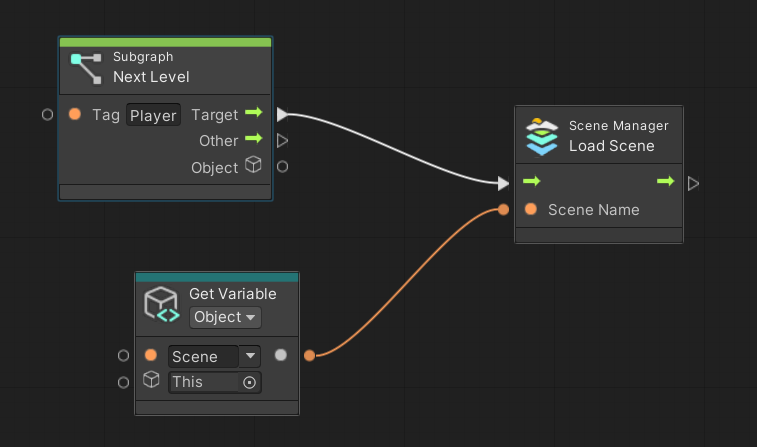Click the Get Variable cube icon
Viewport: 757px width, 447px height.
pyautogui.click(x=162, y=305)
